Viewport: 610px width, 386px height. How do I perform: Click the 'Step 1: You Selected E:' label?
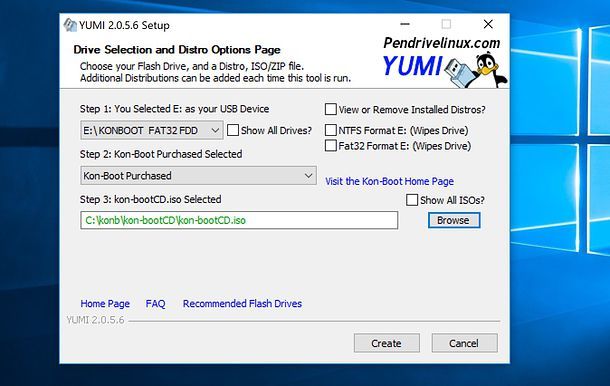[x=174, y=109]
